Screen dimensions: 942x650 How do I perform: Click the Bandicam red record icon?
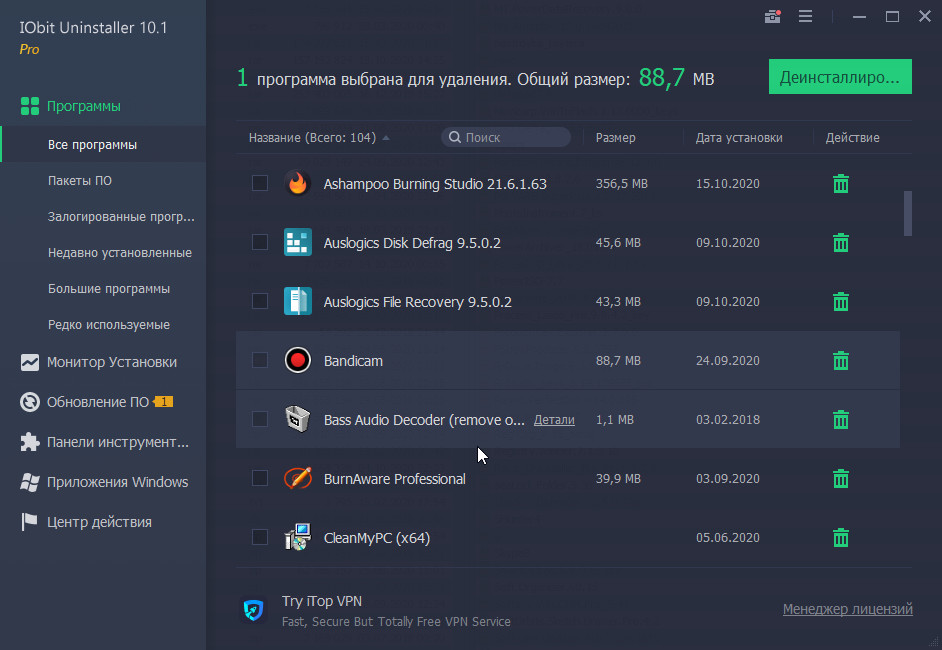click(x=297, y=360)
